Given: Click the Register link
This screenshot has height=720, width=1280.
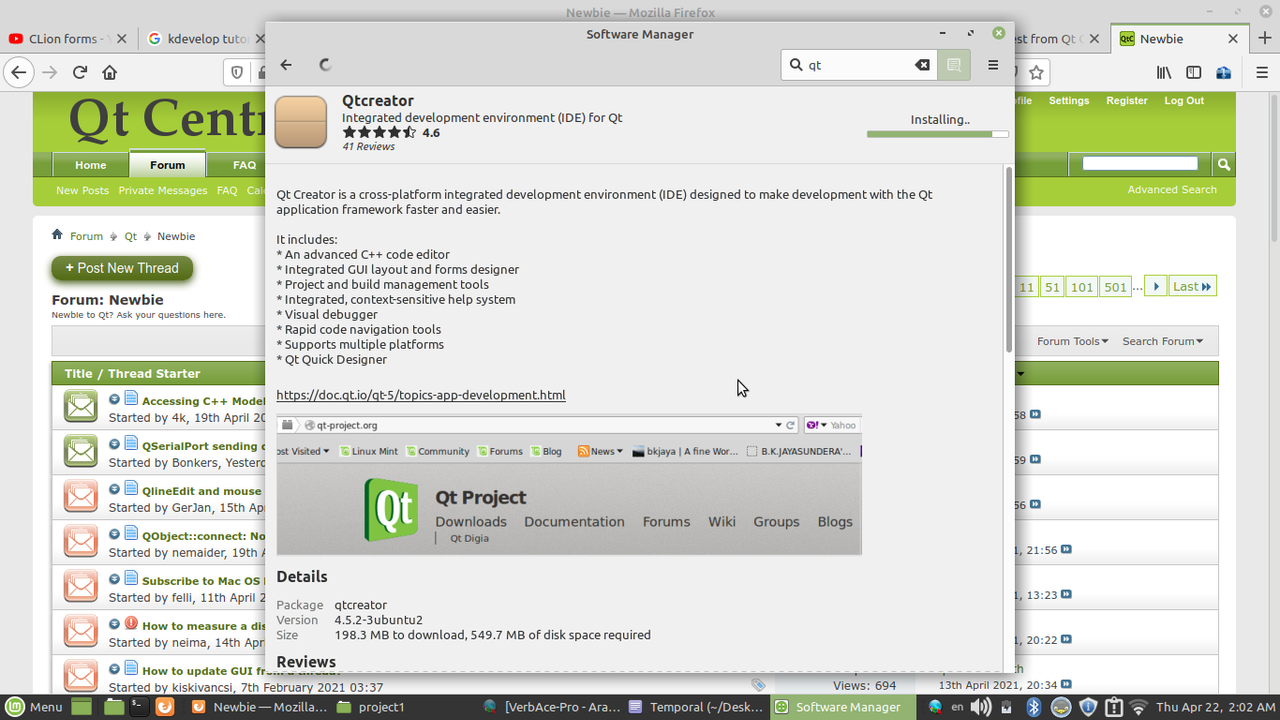Looking at the screenshot, I should pos(1127,101).
